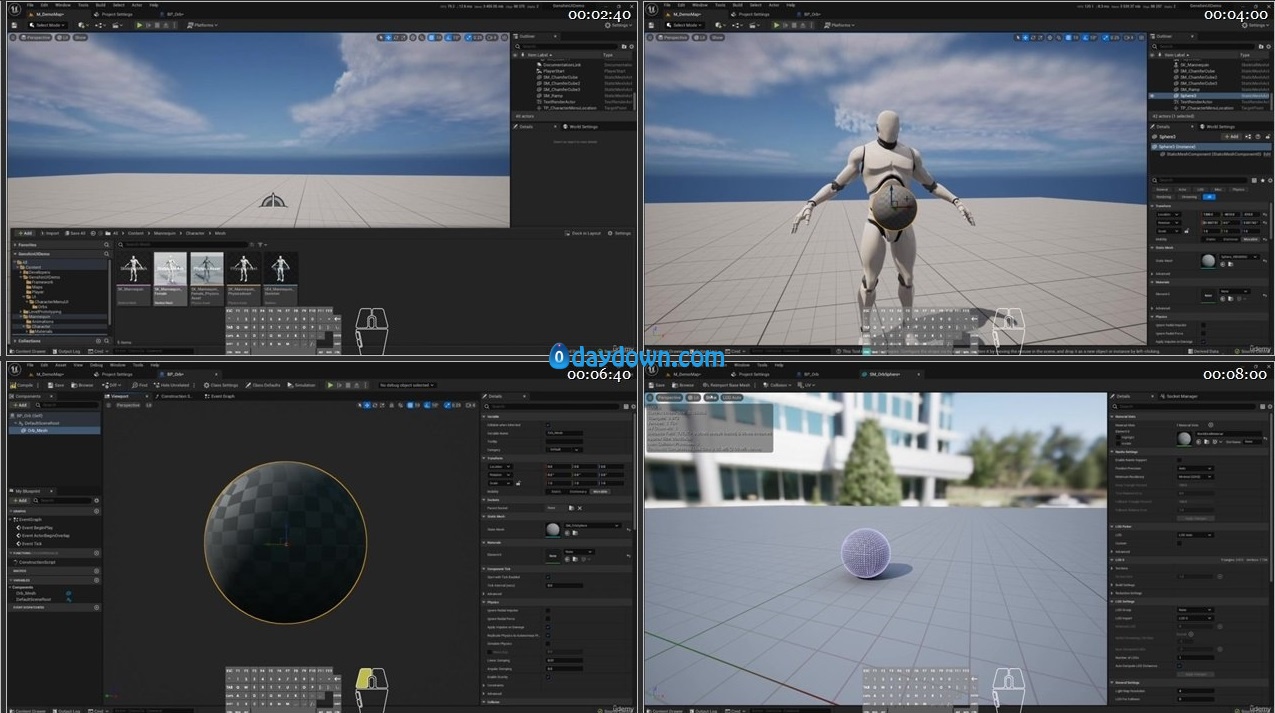Image resolution: width=1275 pixels, height=713 pixels.
Task: Click the Compile button in the 00:06:40 frame
Action: coord(21,385)
